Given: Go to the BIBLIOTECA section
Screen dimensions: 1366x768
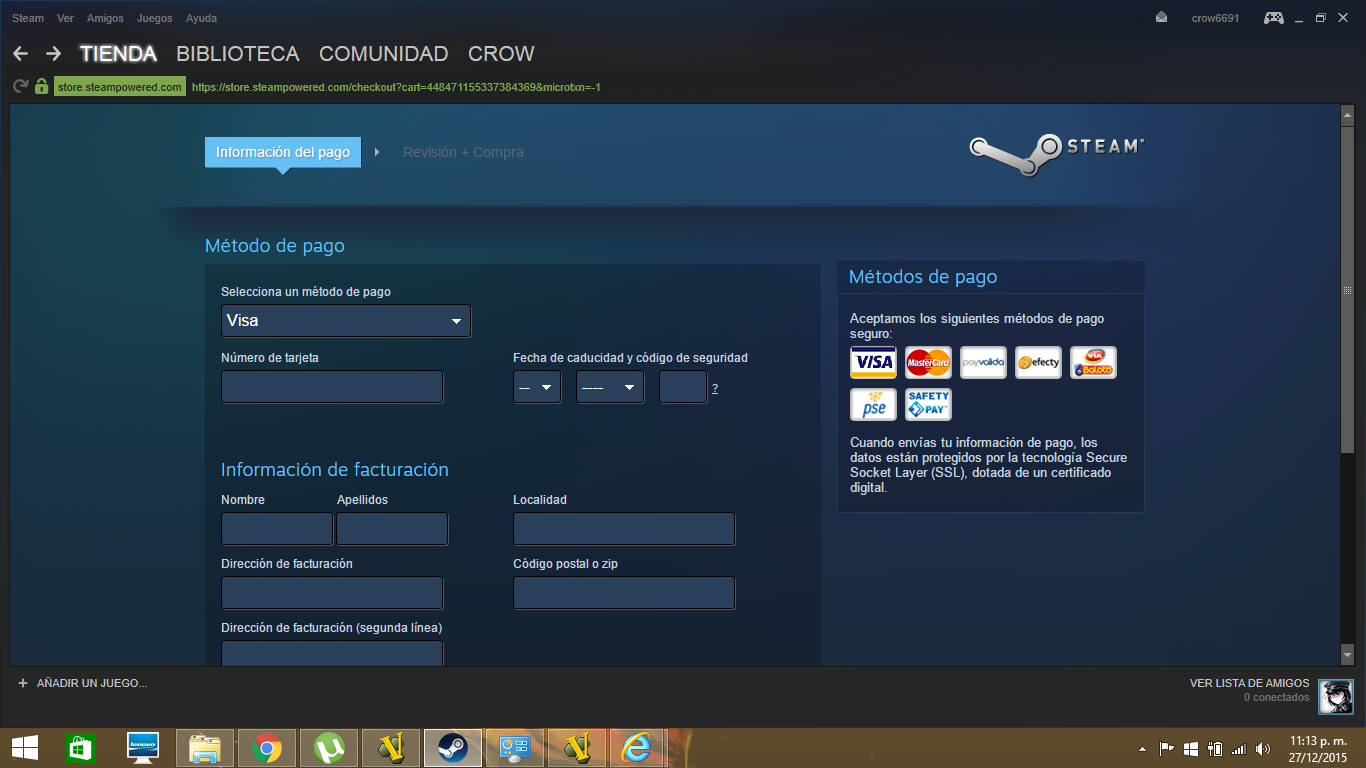Looking at the screenshot, I should (238, 54).
